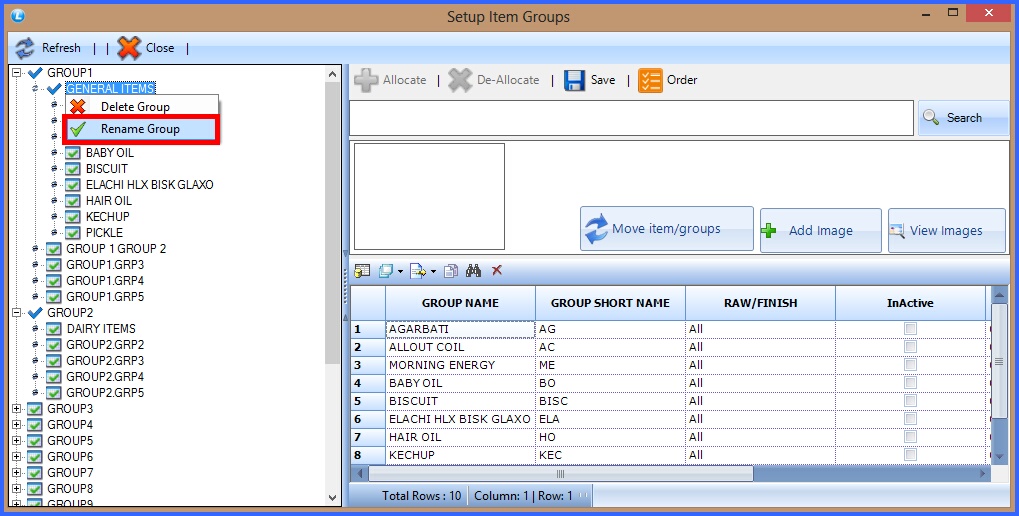
Task: Click the copy pages icon above grid
Action: coord(451,271)
